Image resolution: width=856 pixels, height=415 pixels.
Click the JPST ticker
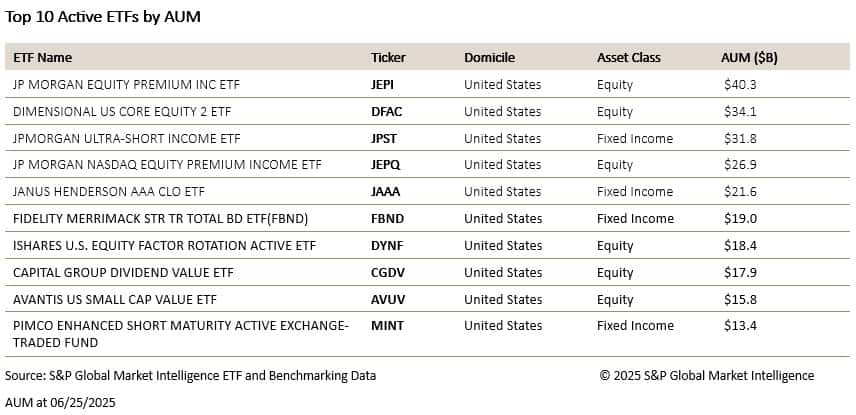(384, 139)
